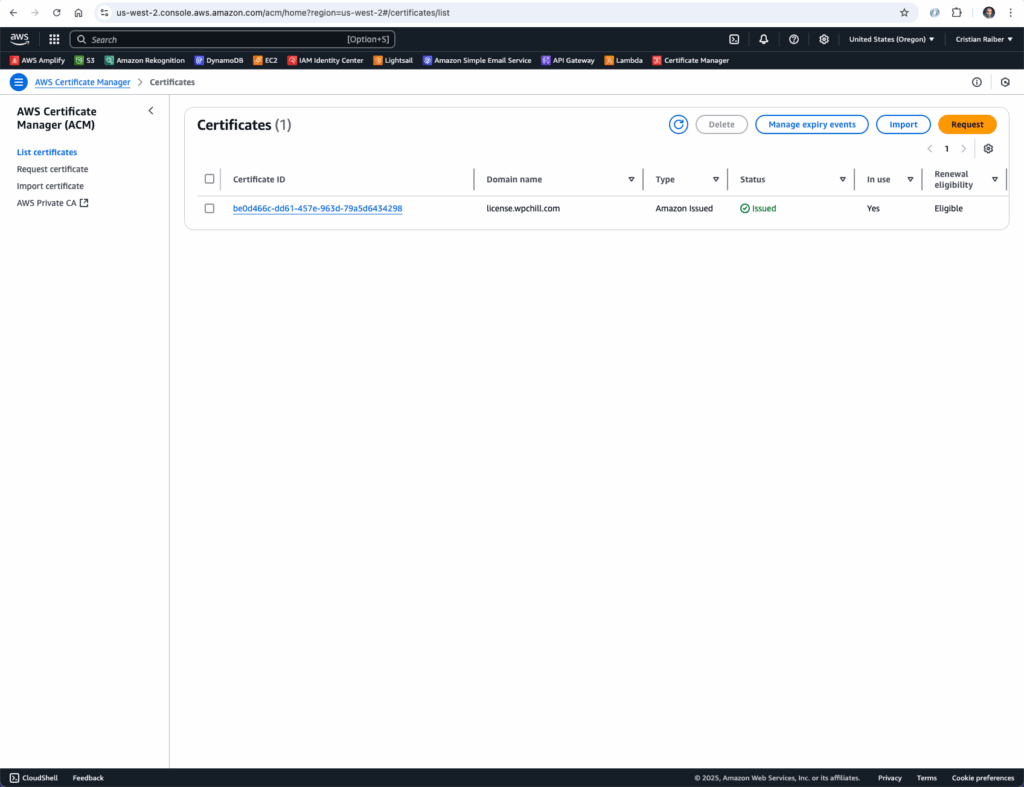Open certificate be0d466c ID link

tap(317, 208)
